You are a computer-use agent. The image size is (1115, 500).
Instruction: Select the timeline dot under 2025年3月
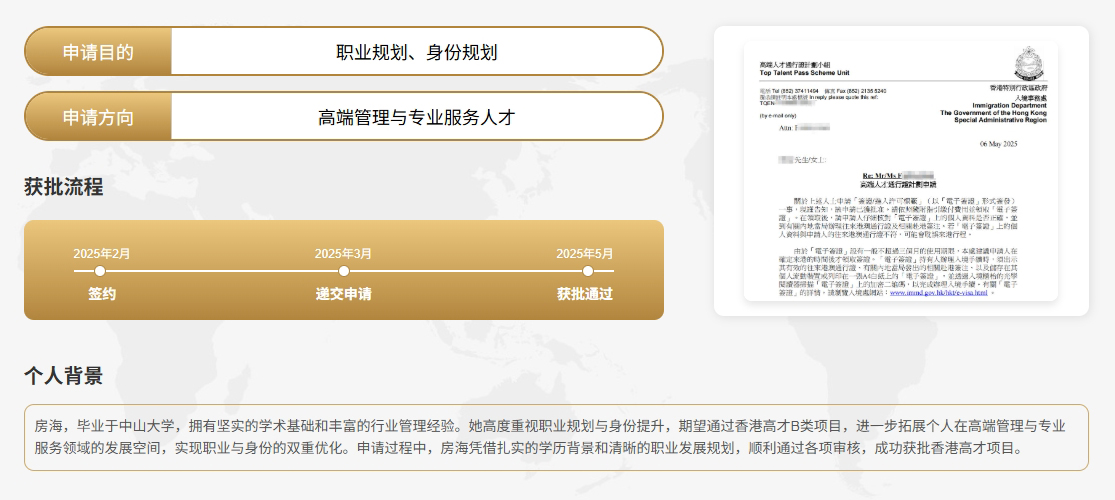pyautogui.click(x=344, y=271)
